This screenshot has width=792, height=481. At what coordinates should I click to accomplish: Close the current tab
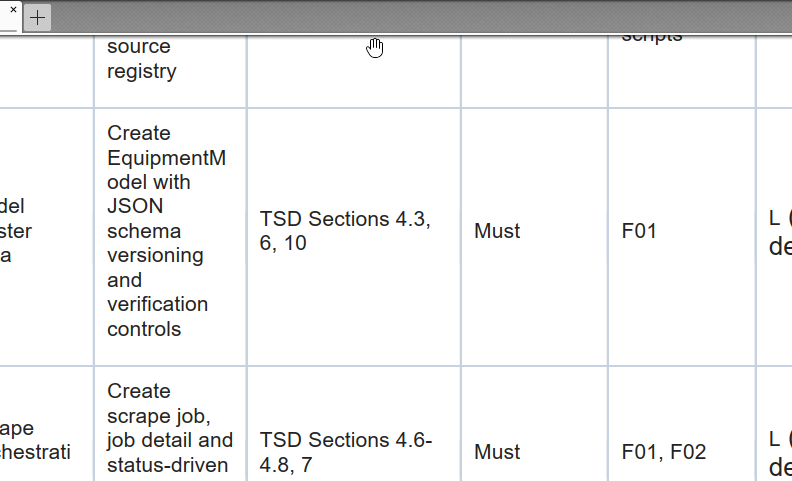click(x=14, y=8)
